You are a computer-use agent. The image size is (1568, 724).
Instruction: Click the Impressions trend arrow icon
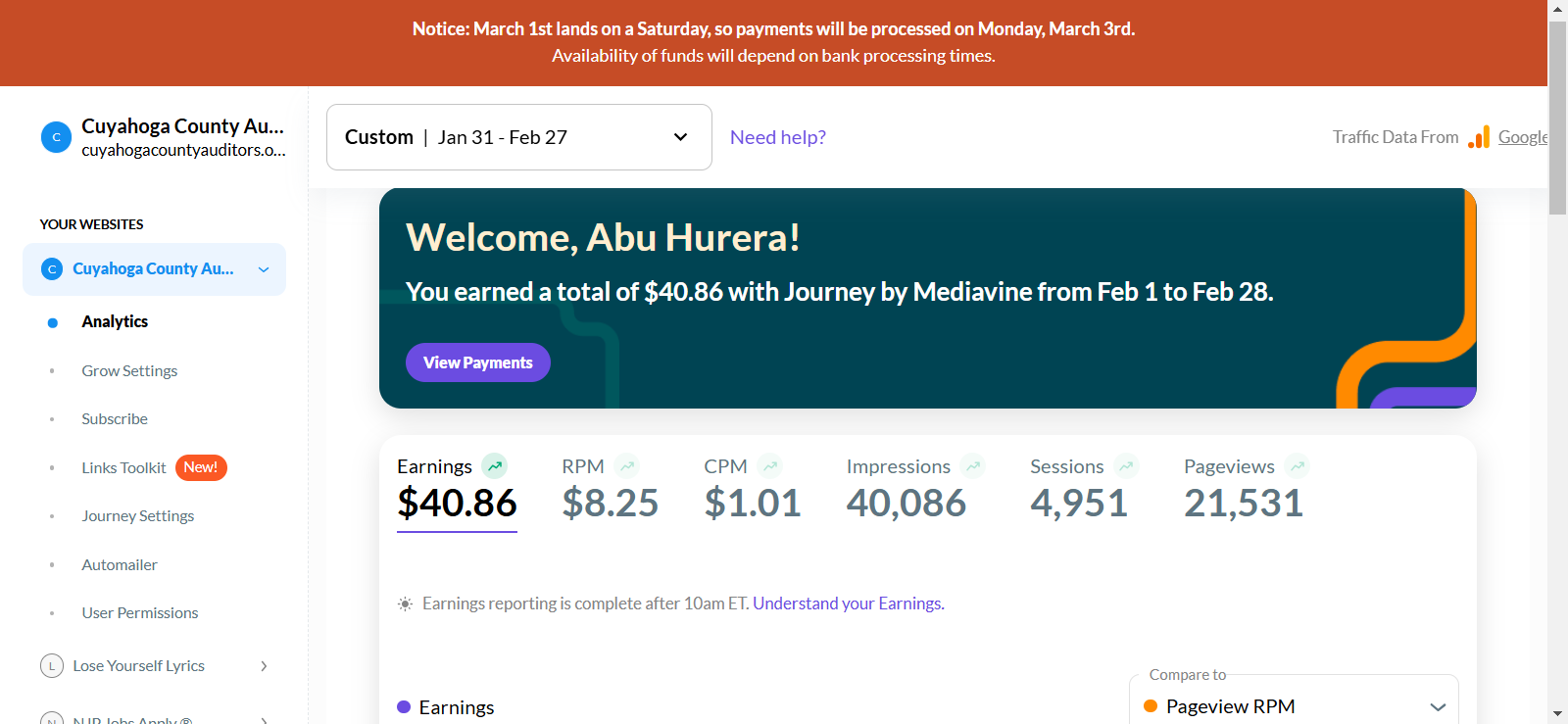(x=973, y=466)
